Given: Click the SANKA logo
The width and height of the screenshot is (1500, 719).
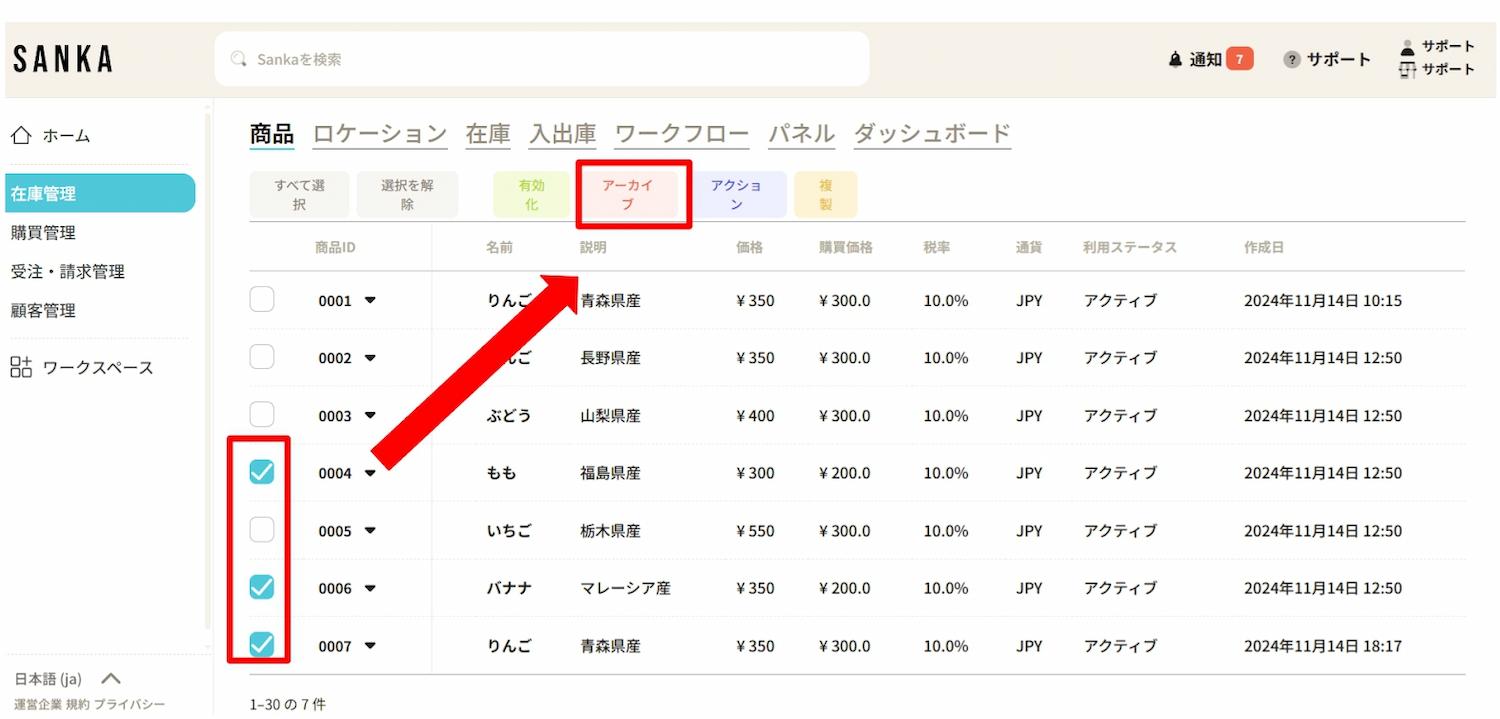Looking at the screenshot, I should coord(63,59).
